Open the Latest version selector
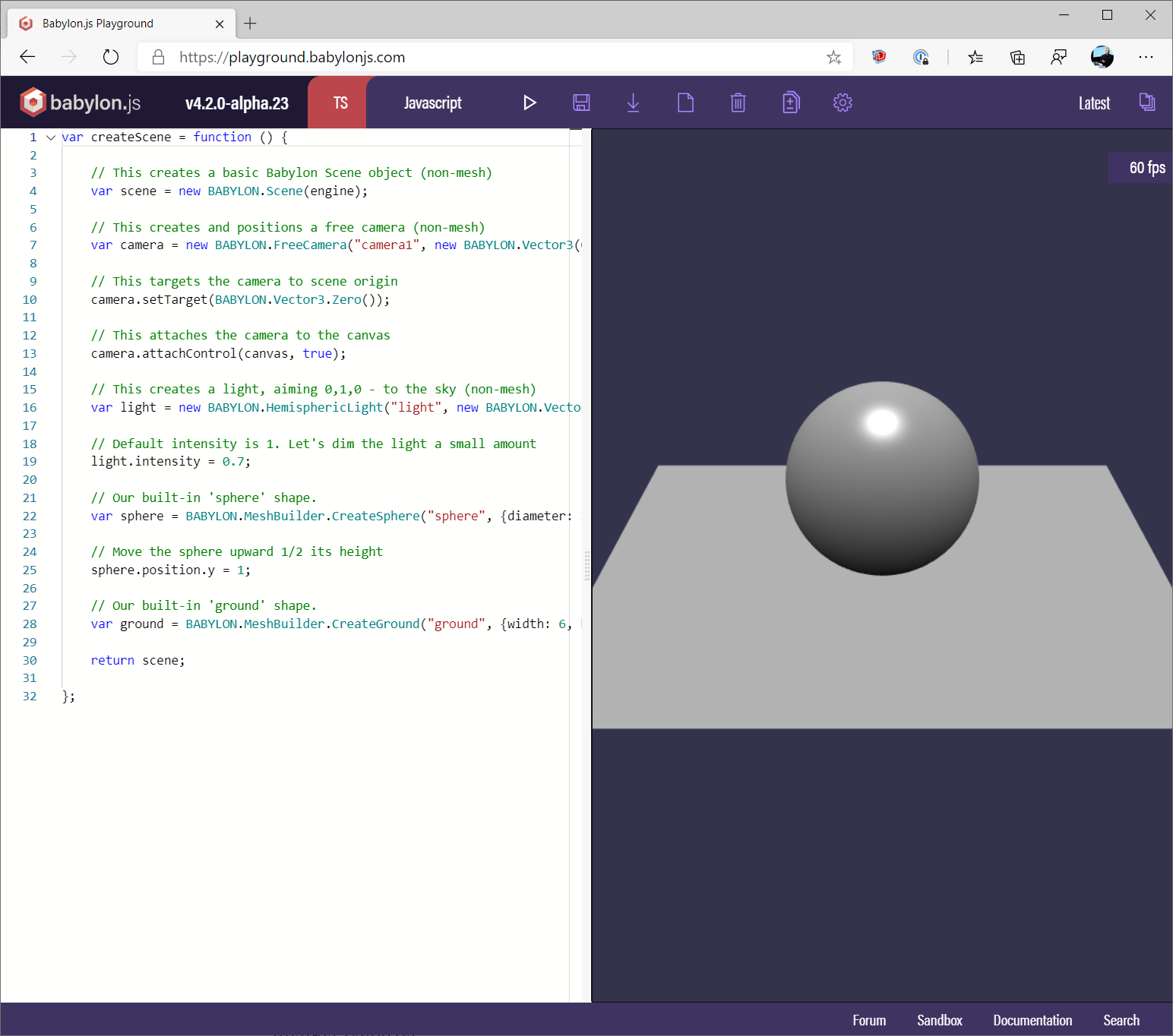Screen dimensions: 1173x1036 (x=1094, y=103)
